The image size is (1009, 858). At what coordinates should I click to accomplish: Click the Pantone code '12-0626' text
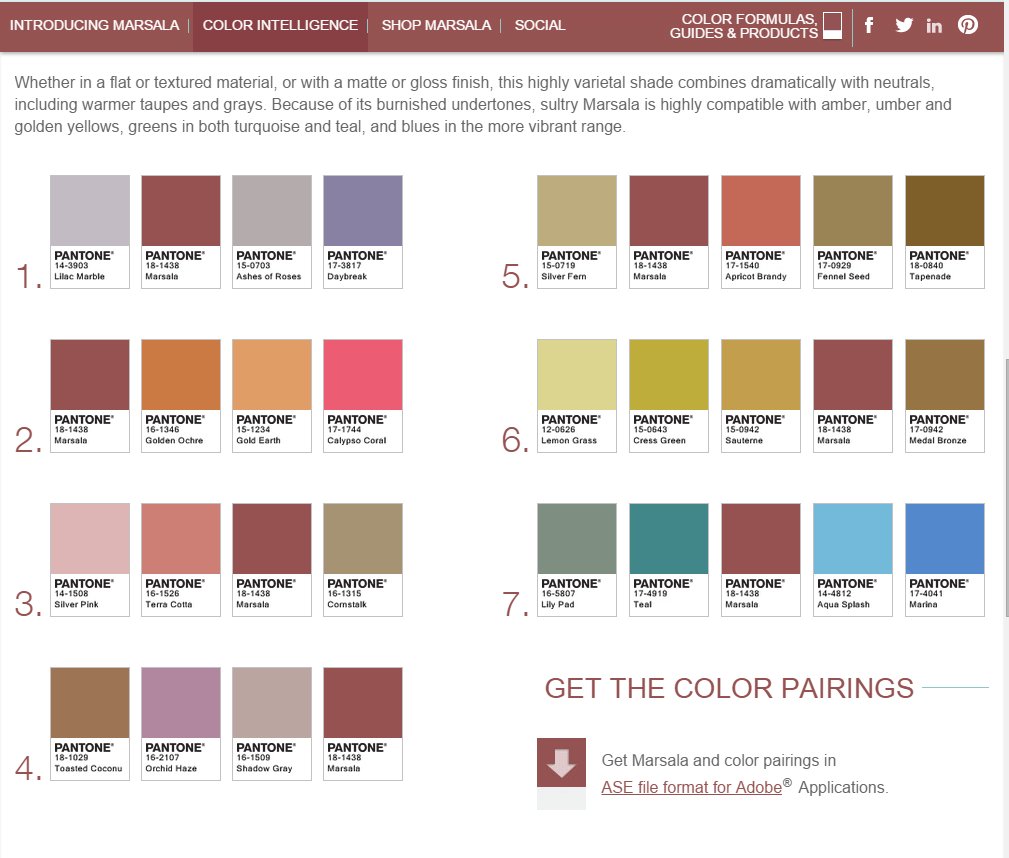click(x=558, y=429)
